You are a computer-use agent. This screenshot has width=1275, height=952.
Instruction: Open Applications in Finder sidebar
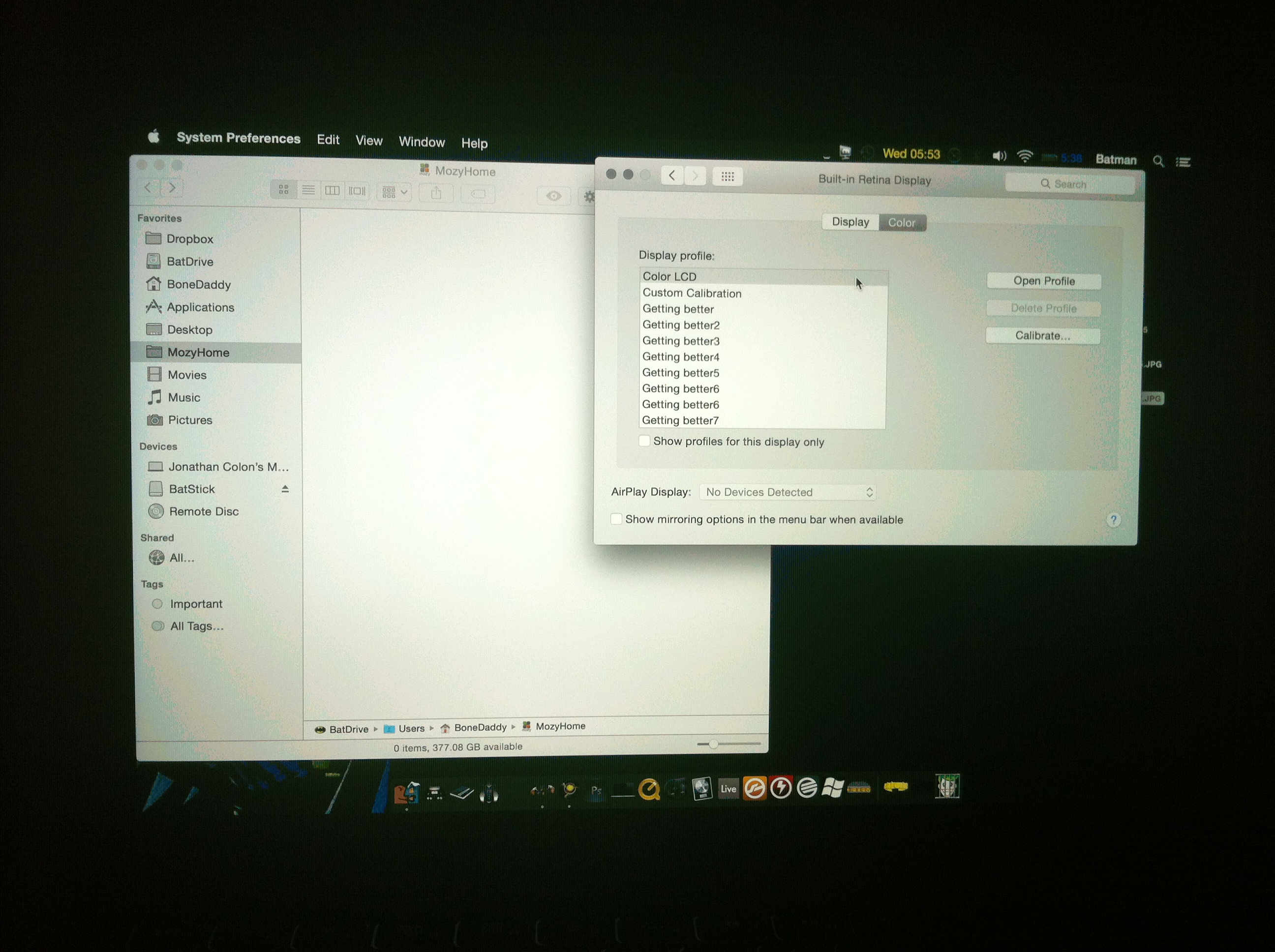[200, 307]
